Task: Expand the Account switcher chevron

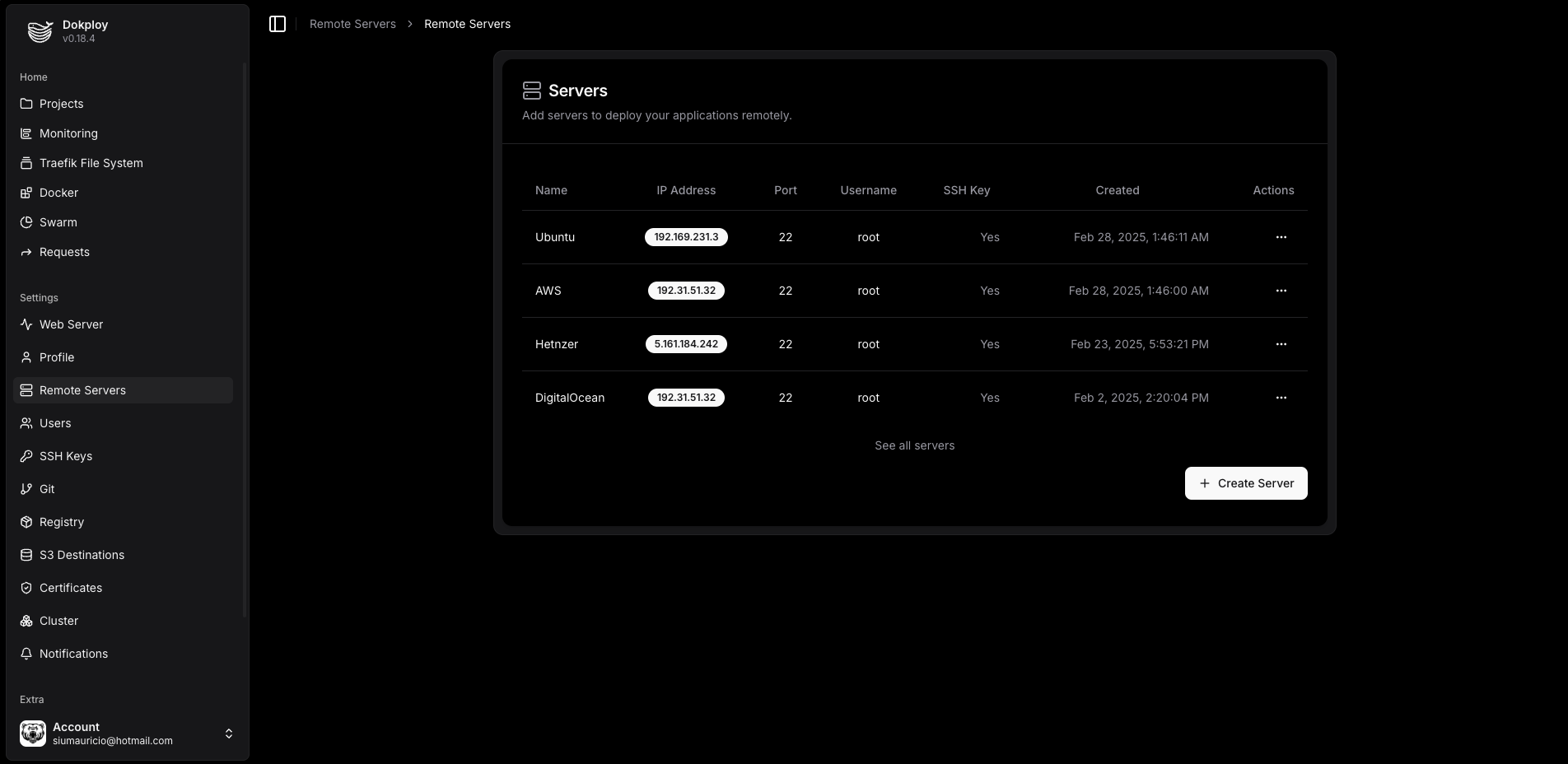Action: coord(229,734)
